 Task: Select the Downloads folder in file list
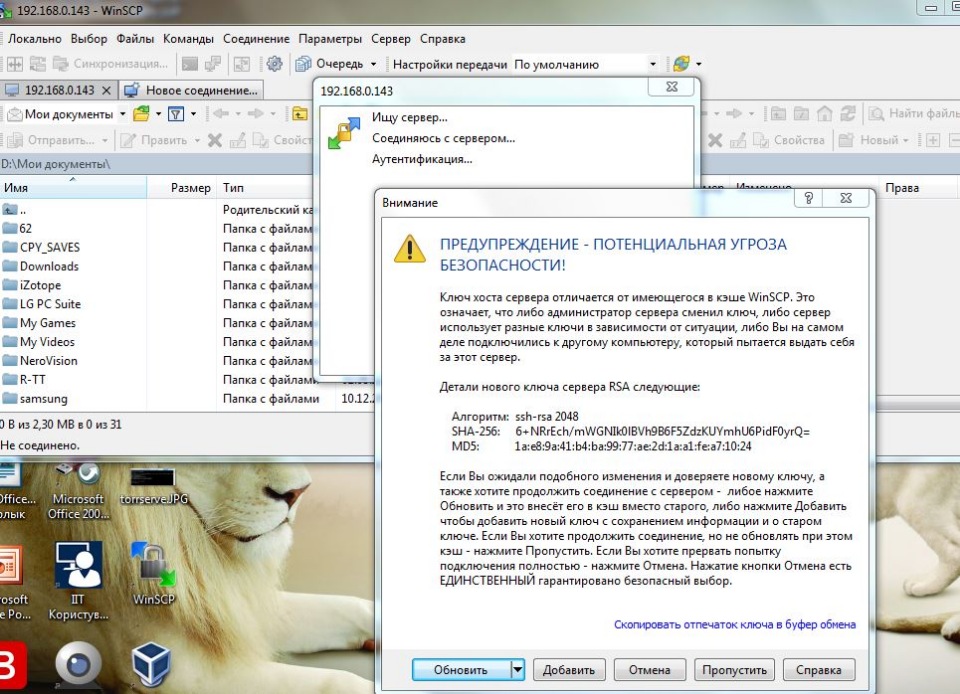coord(49,266)
